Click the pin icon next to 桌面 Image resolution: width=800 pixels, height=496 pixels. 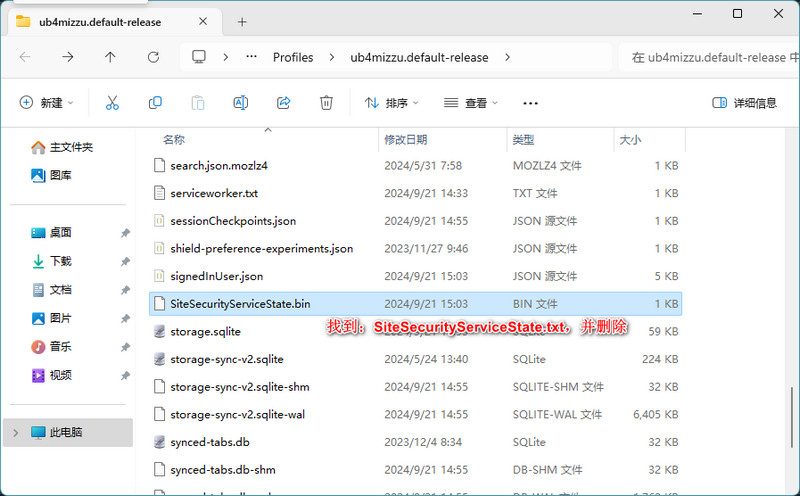(x=125, y=233)
